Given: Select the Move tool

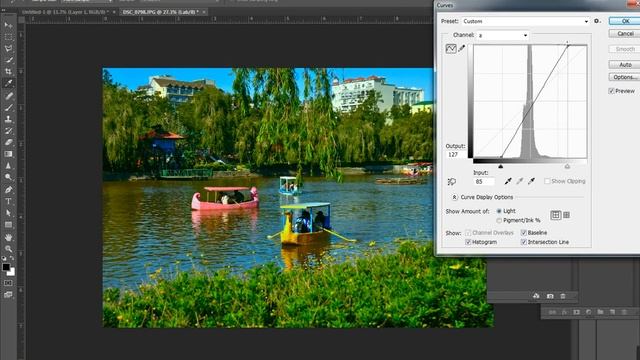Looking at the screenshot, I should (x=8, y=25).
